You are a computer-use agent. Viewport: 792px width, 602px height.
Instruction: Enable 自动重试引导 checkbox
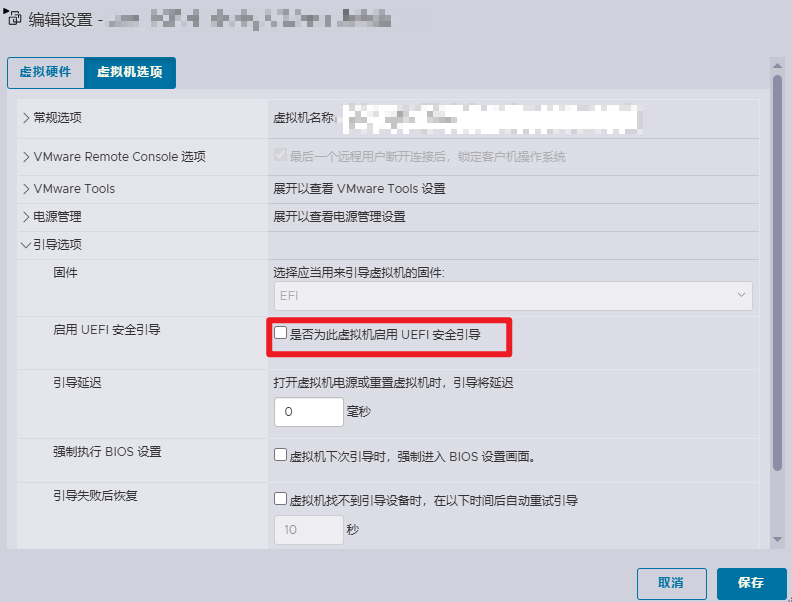click(x=281, y=500)
